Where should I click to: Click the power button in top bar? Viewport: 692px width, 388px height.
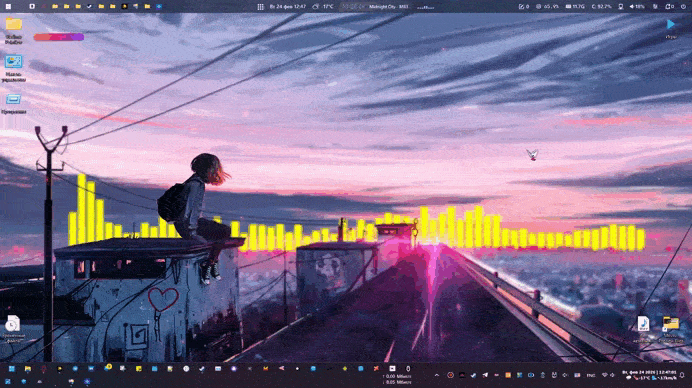683,7
